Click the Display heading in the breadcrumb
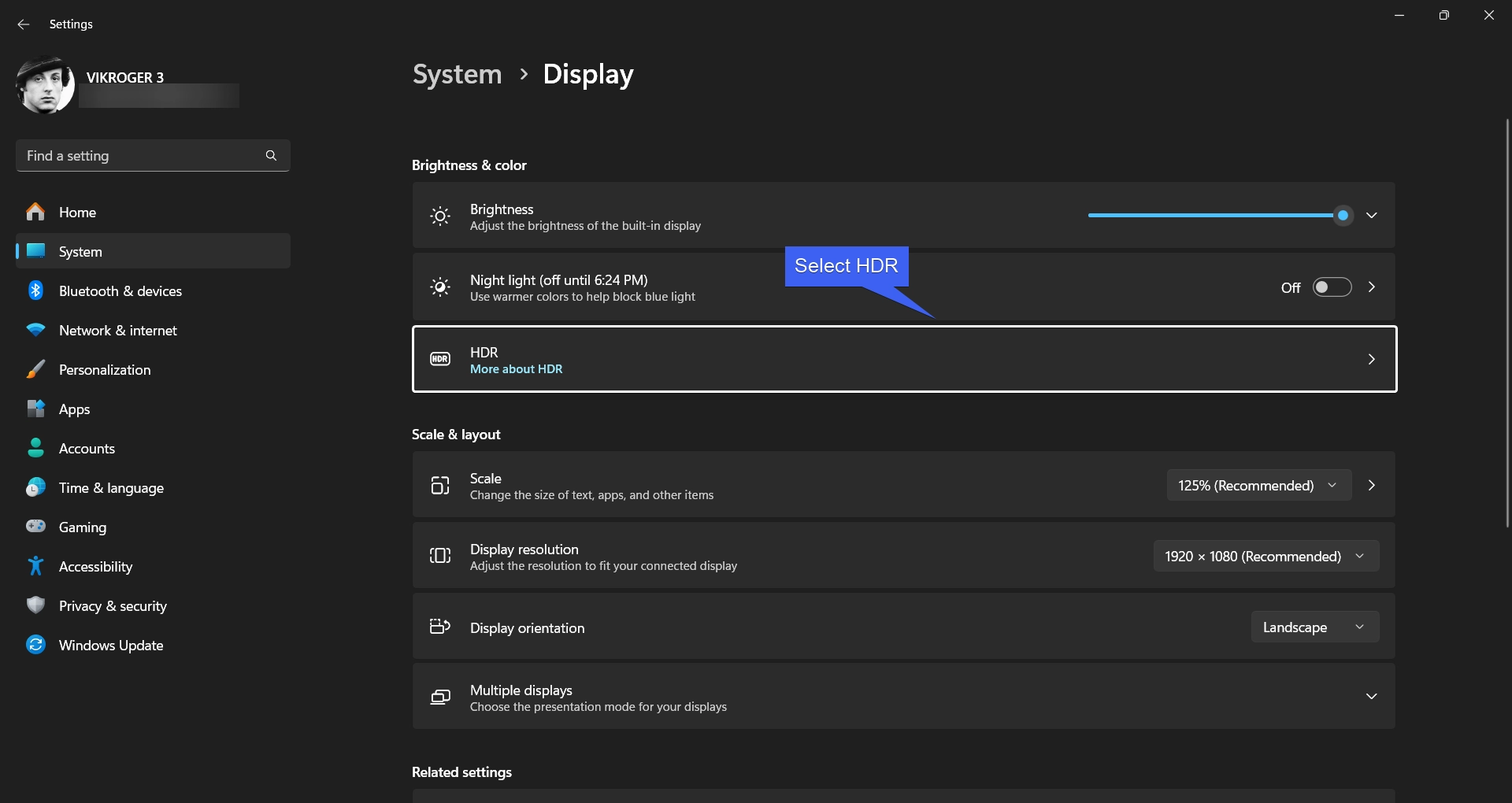Screen dimensions: 1512x803 588,75
